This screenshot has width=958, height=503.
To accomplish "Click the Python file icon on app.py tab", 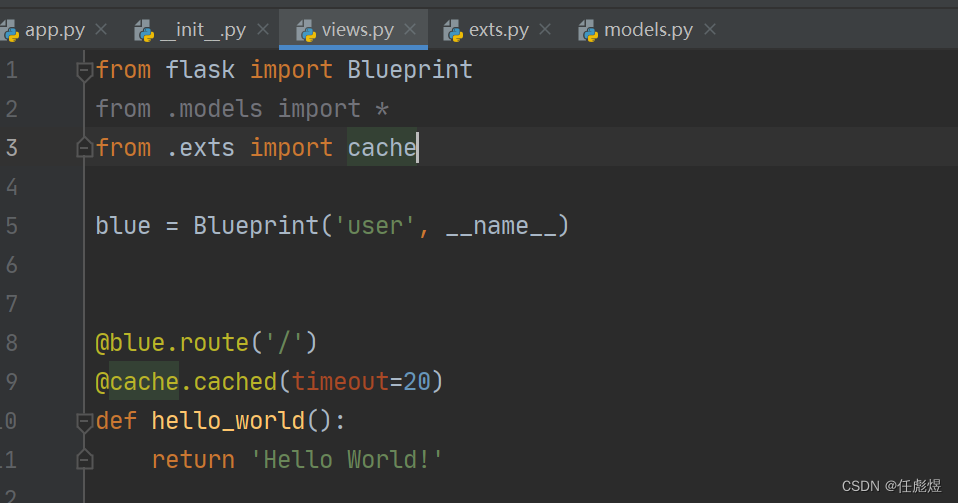I will click(x=9, y=30).
